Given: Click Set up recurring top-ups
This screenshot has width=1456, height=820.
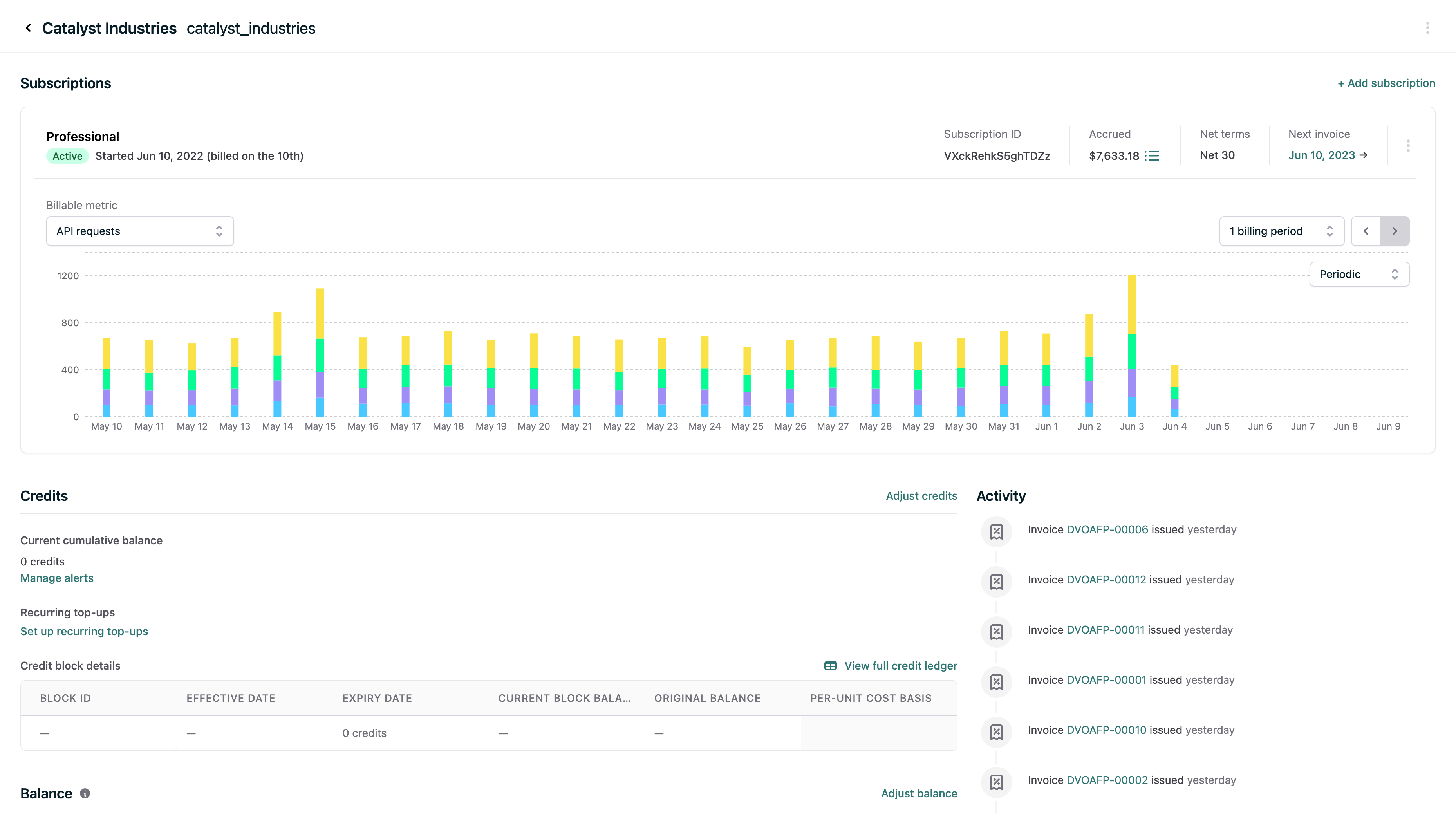Looking at the screenshot, I should tap(84, 631).
